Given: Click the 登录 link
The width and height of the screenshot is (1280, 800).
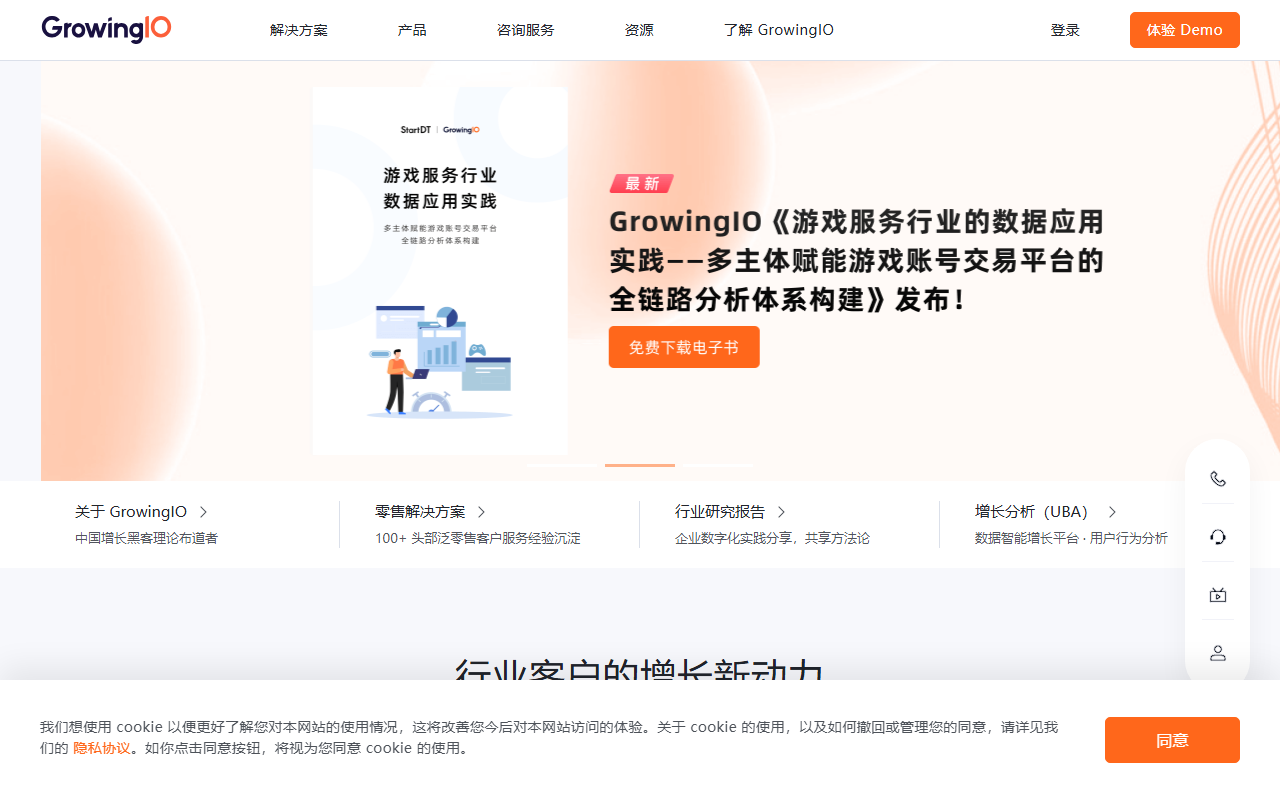Looking at the screenshot, I should [x=1065, y=30].
